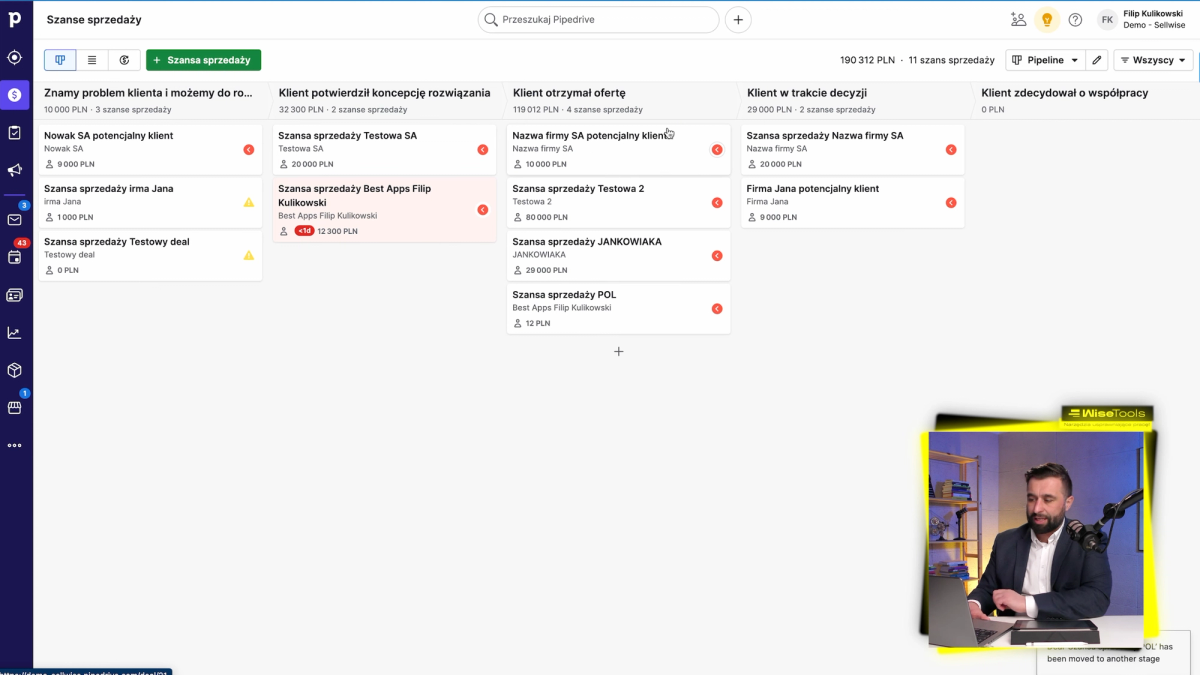Open deal Szansa sprzedaży Nazwa firmy SA
The image size is (1200, 675).
pos(853,149)
